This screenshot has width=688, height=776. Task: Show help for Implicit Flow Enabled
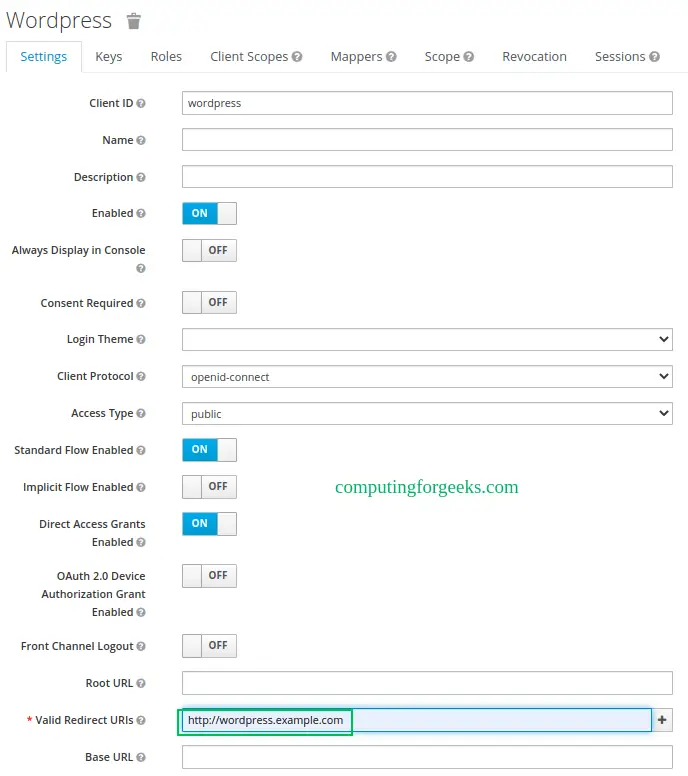[x=141, y=487]
